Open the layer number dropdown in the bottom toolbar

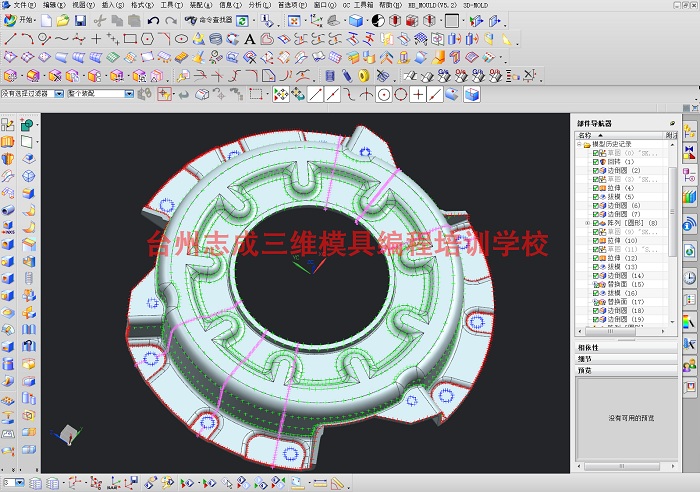click(x=20, y=483)
